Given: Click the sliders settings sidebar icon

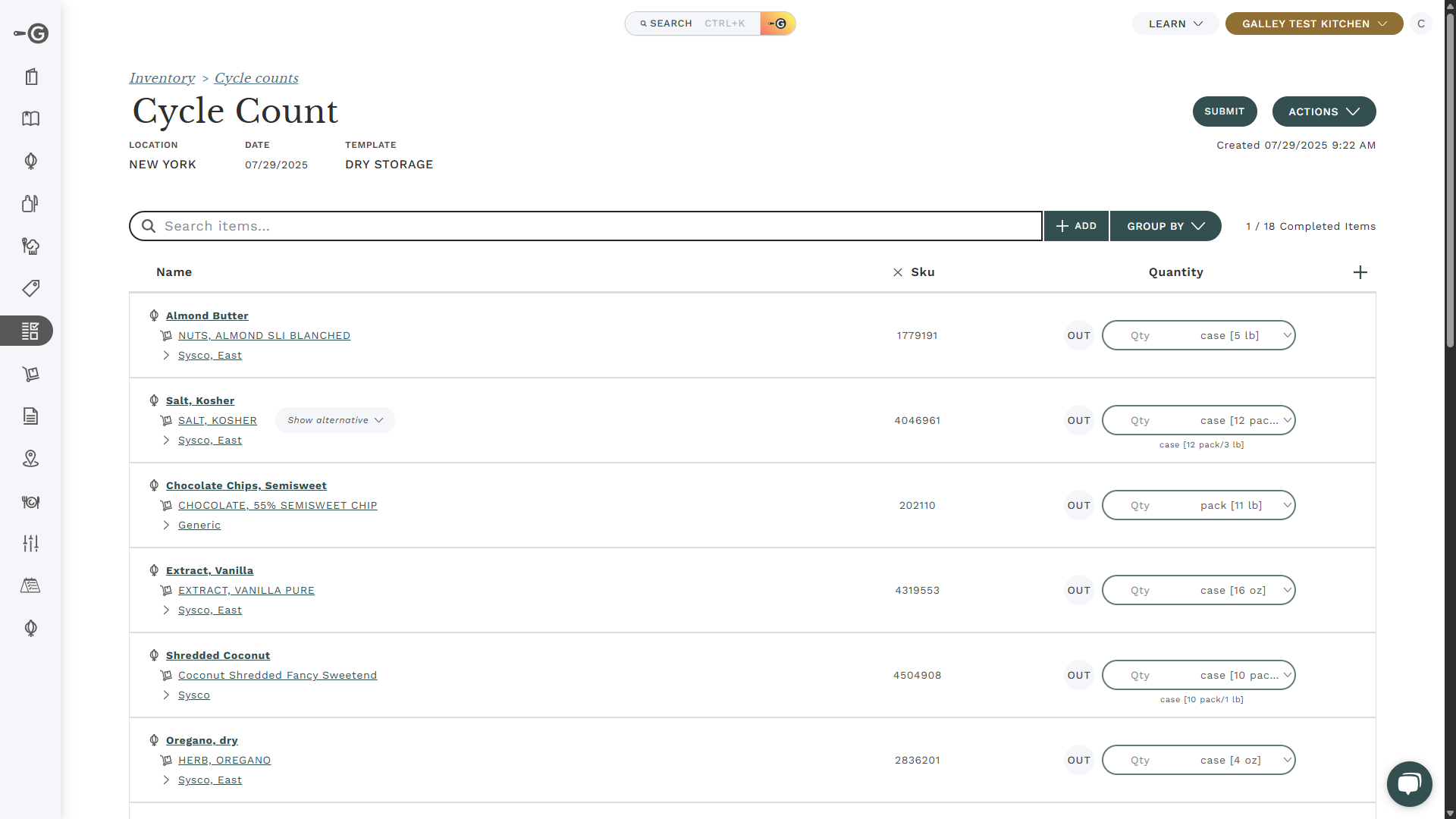Looking at the screenshot, I should pos(30,543).
